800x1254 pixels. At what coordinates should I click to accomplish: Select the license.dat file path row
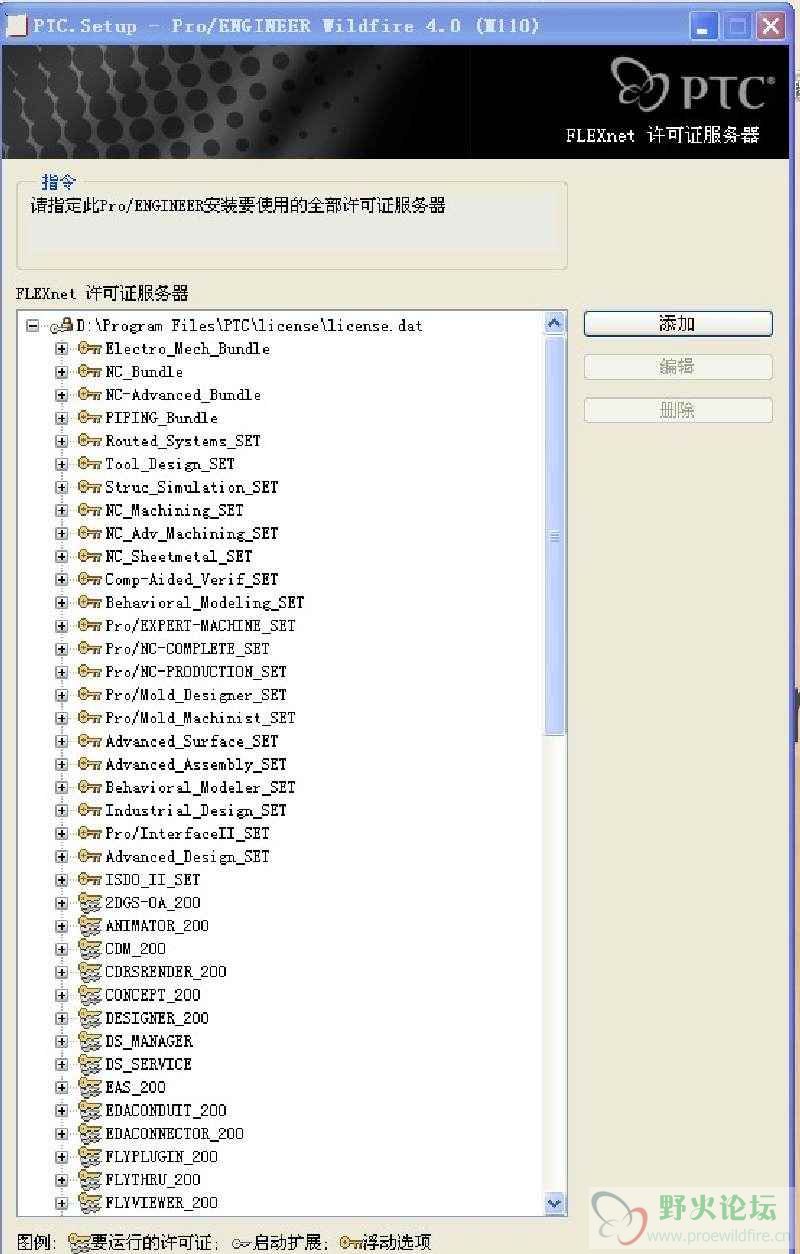250,326
